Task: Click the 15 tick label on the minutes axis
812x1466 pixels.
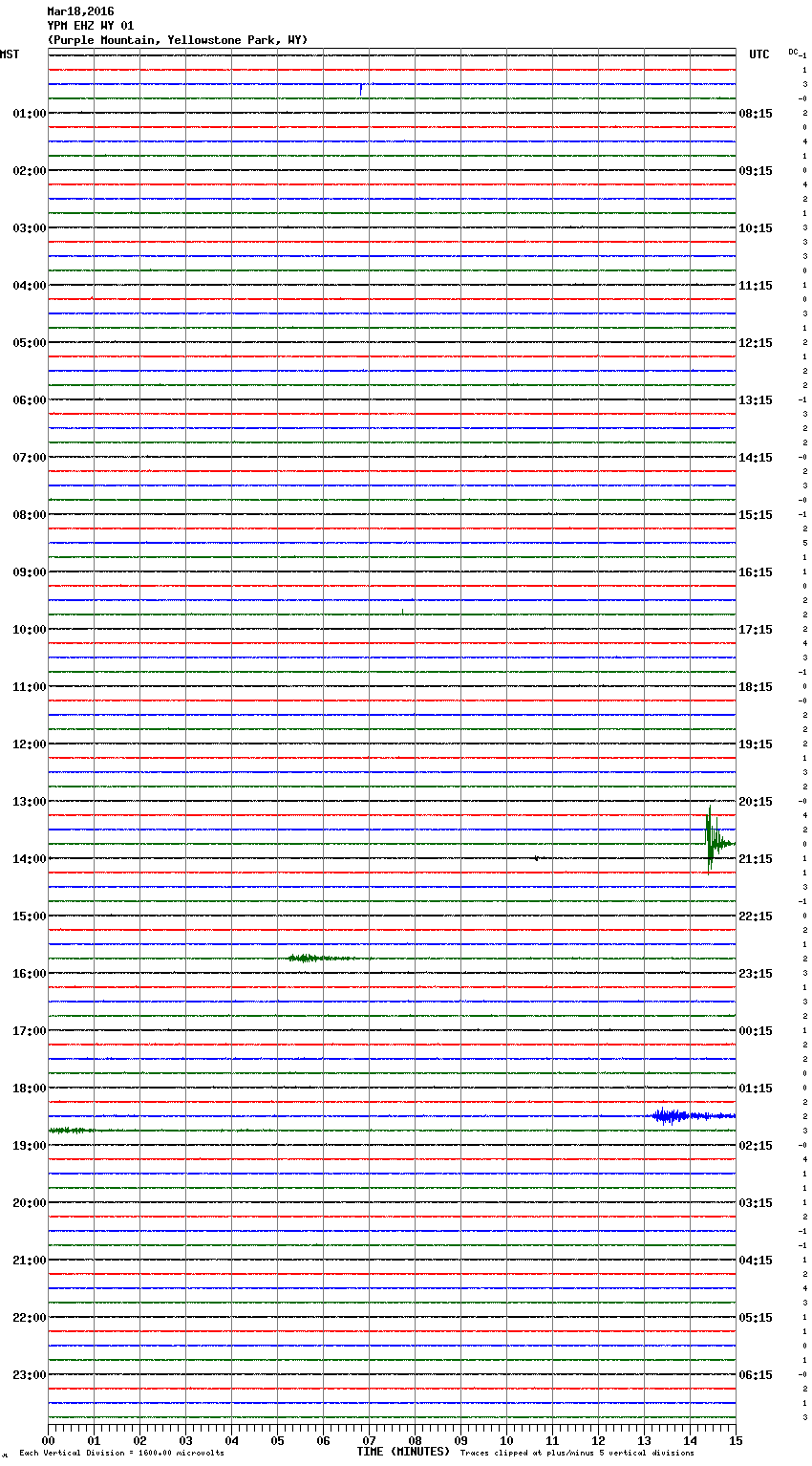Action: click(735, 1440)
